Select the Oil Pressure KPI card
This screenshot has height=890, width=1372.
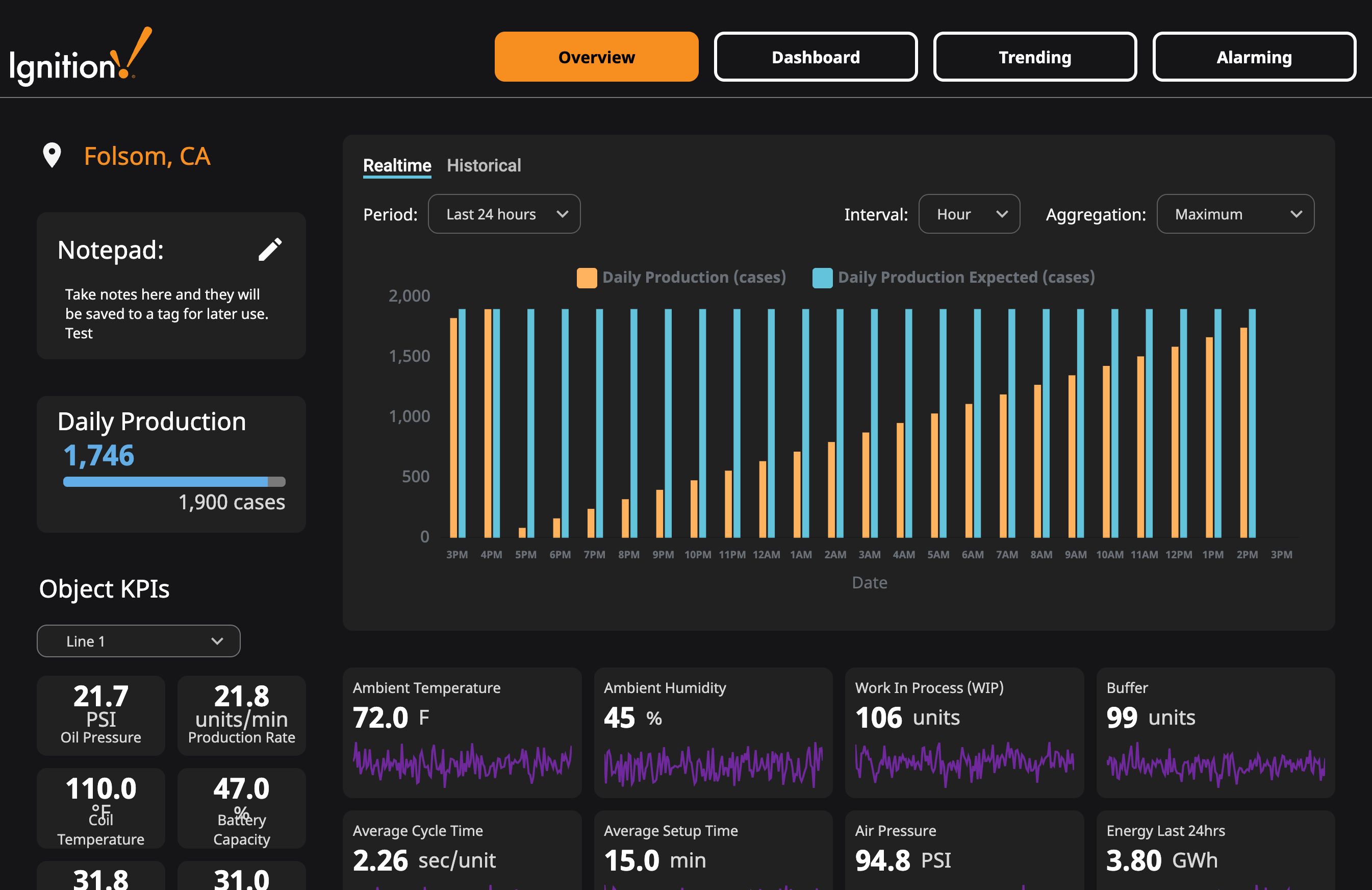(101, 715)
